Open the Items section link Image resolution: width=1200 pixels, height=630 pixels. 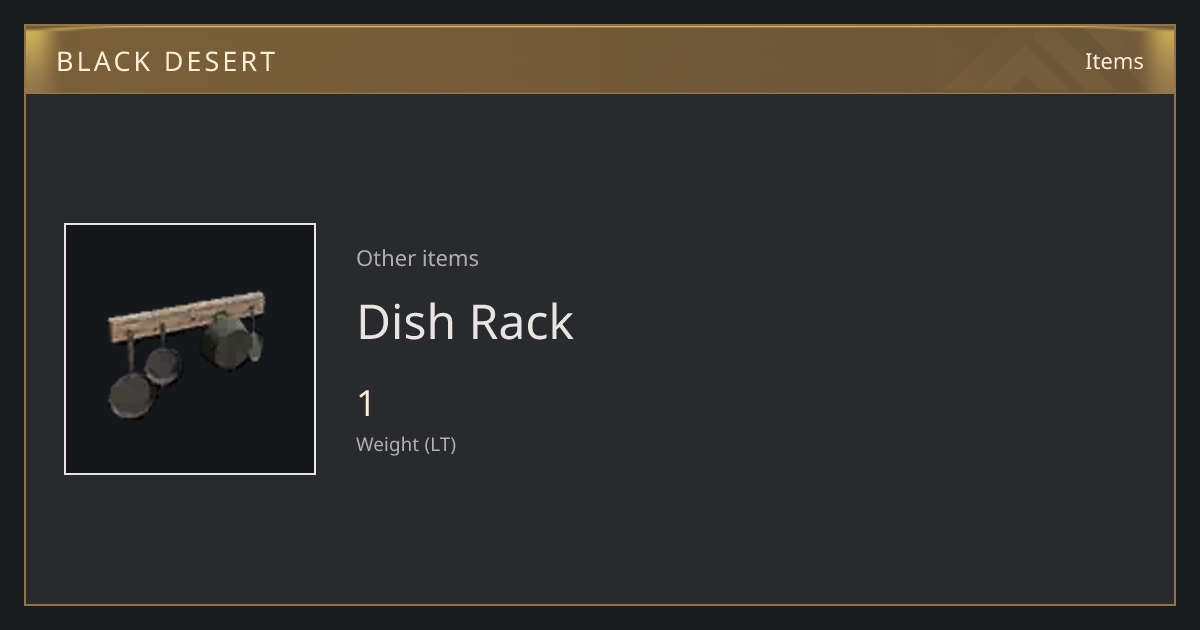(1114, 61)
